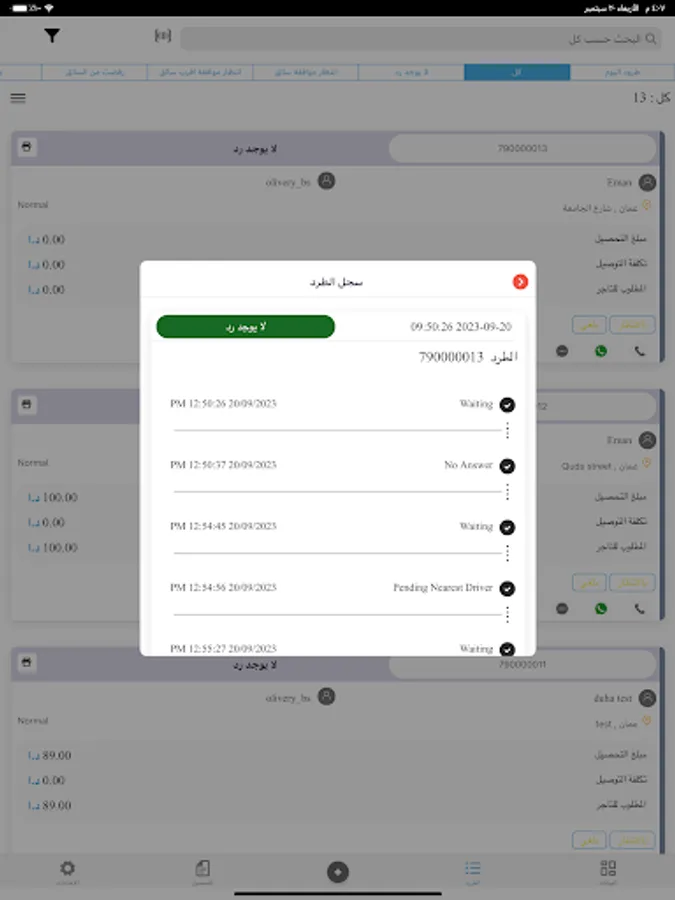
Task: Tap phone call icon on first parcel card
Action: (639, 351)
